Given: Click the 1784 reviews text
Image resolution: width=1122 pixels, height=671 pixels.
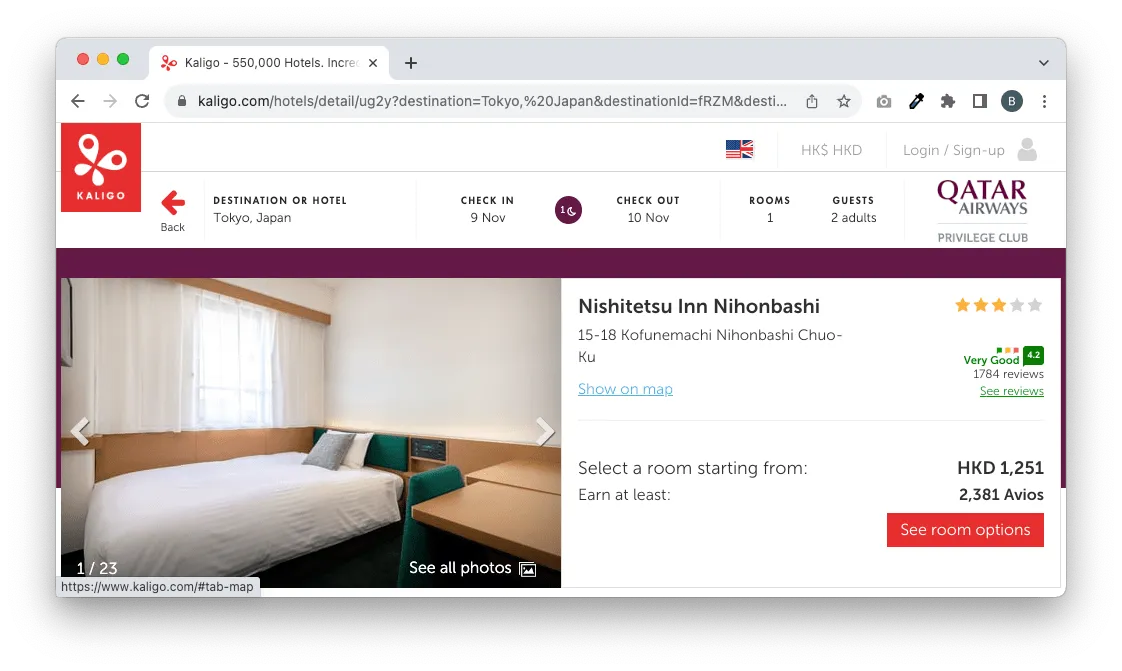Looking at the screenshot, I should [x=1008, y=374].
